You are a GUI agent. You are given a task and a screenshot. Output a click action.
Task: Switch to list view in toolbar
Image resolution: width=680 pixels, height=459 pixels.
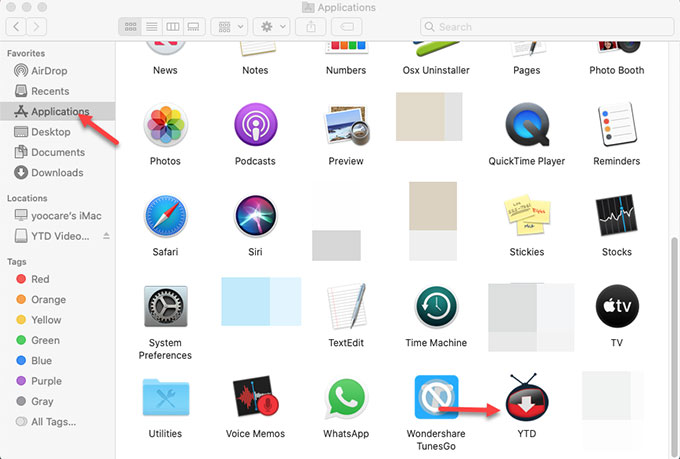point(151,27)
